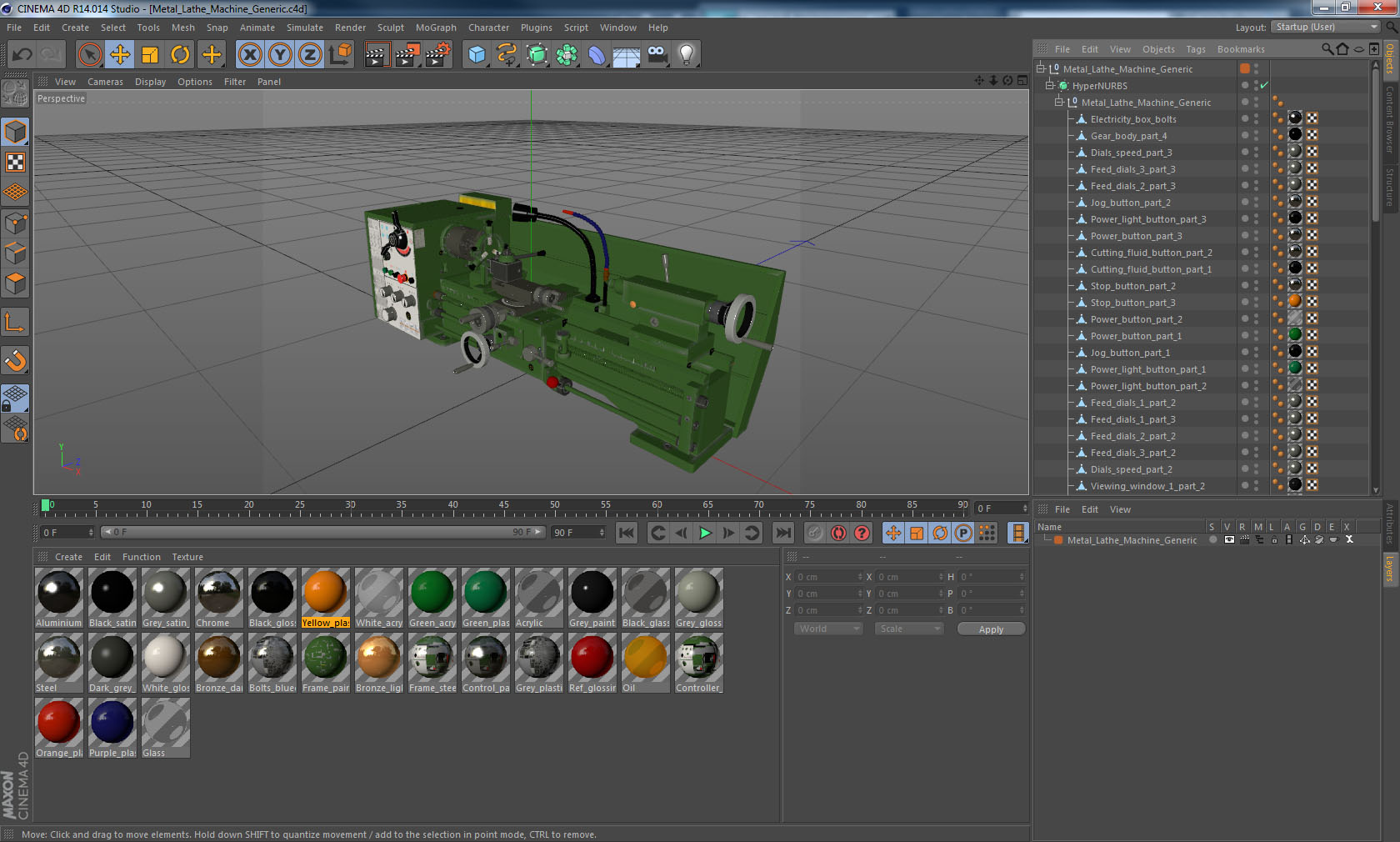This screenshot has height=842, width=1400.
Task: Open Render to Picture Viewer icon
Action: click(407, 55)
